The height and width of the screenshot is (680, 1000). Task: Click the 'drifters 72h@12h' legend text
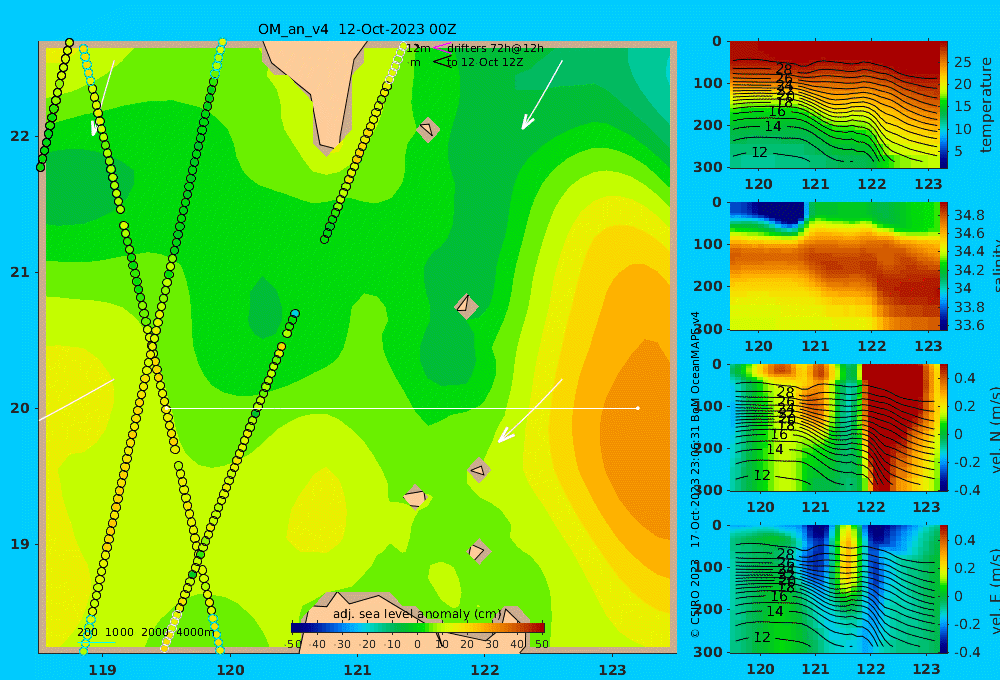click(x=496, y=48)
